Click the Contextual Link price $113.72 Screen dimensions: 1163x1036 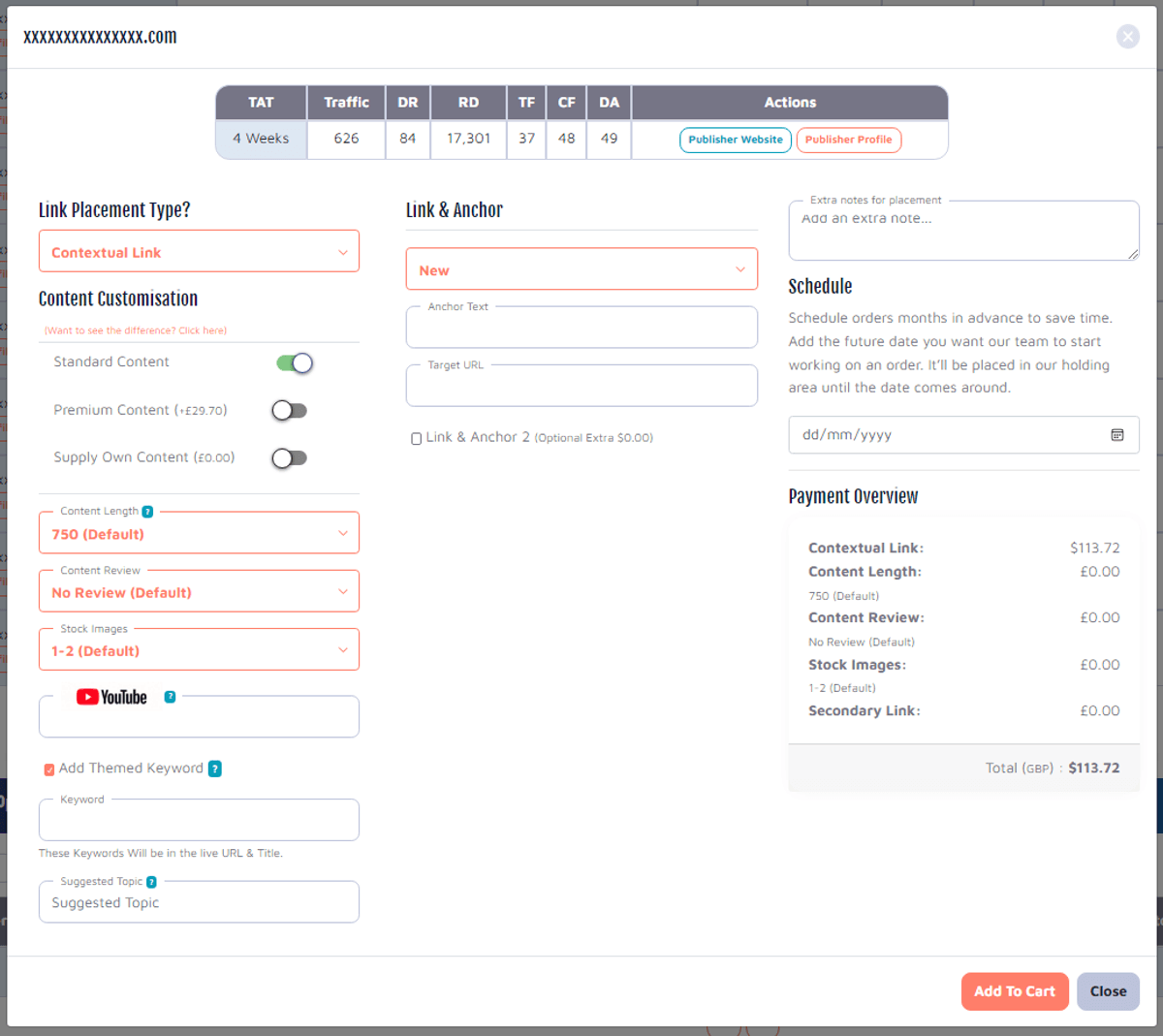click(1095, 549)
